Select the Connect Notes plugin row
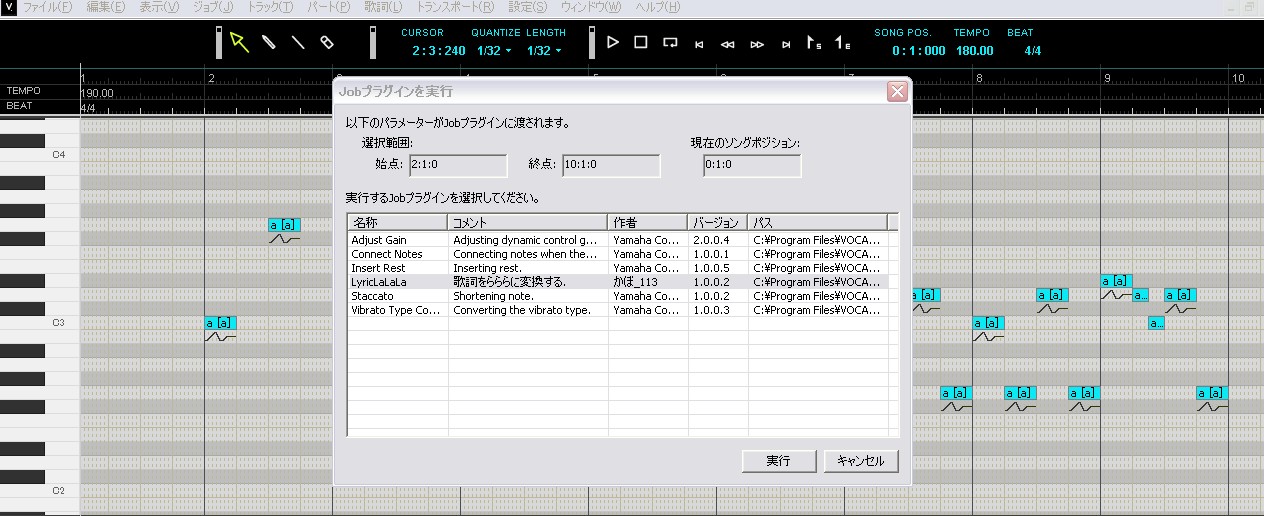This screenshot has width=1264, height=516. click(618, 254)
